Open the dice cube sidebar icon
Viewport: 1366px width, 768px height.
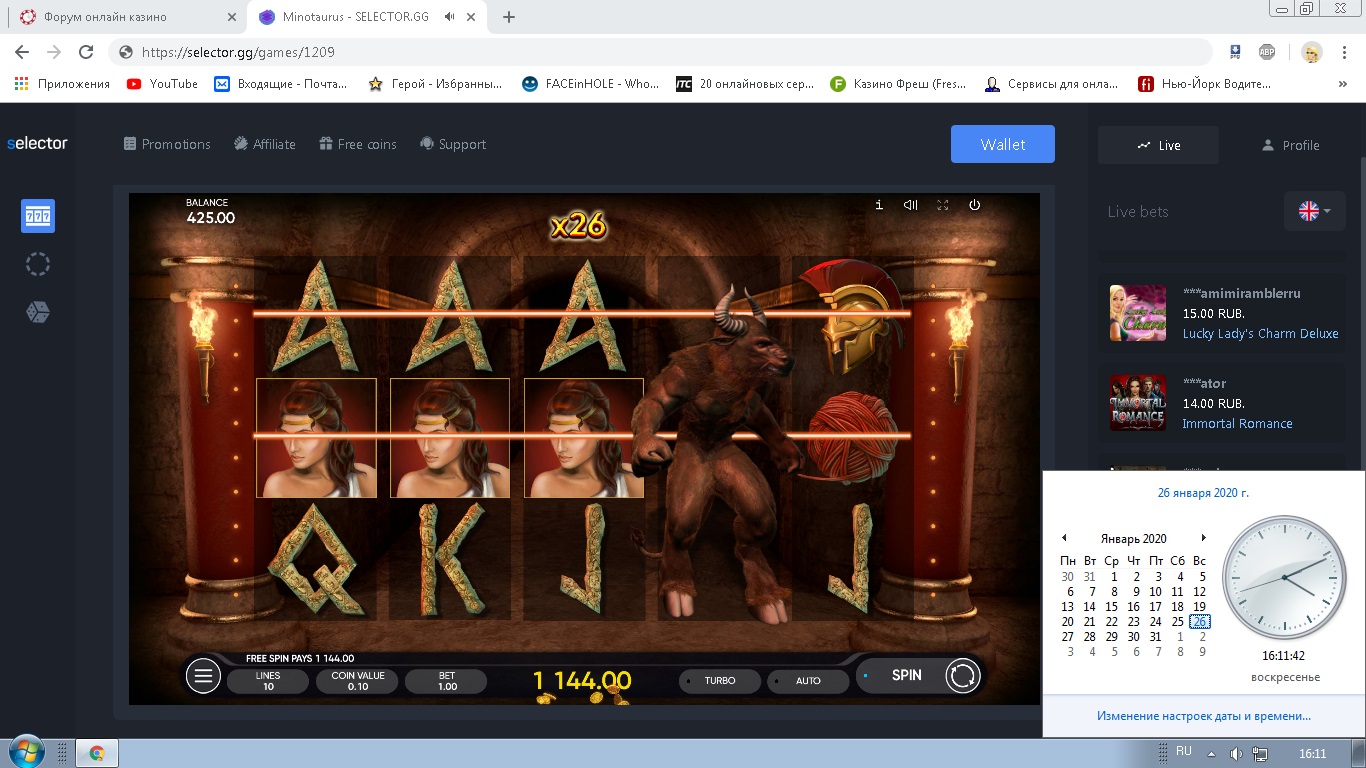click(x=38, y=313)
